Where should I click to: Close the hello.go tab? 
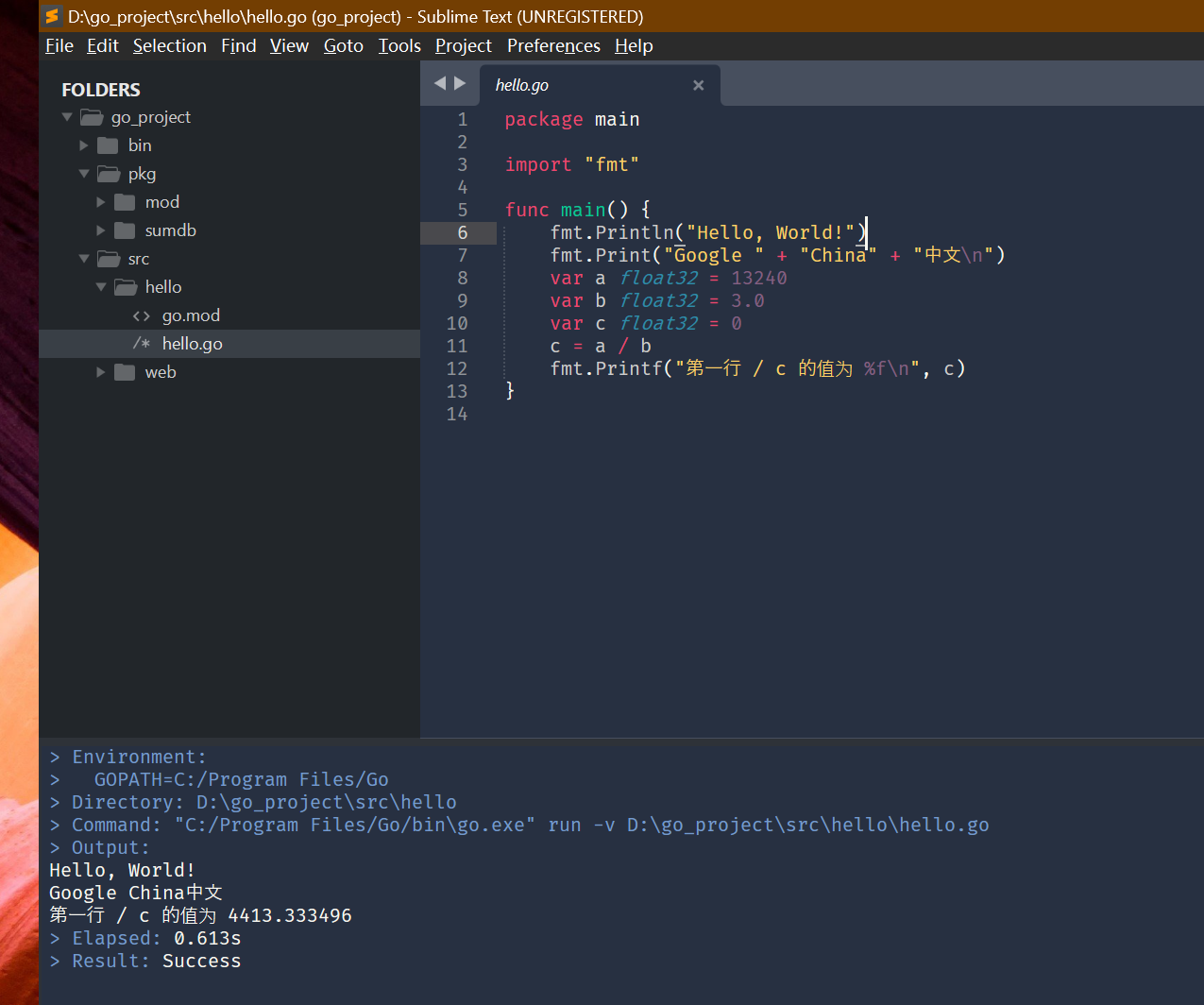point(699,85)
